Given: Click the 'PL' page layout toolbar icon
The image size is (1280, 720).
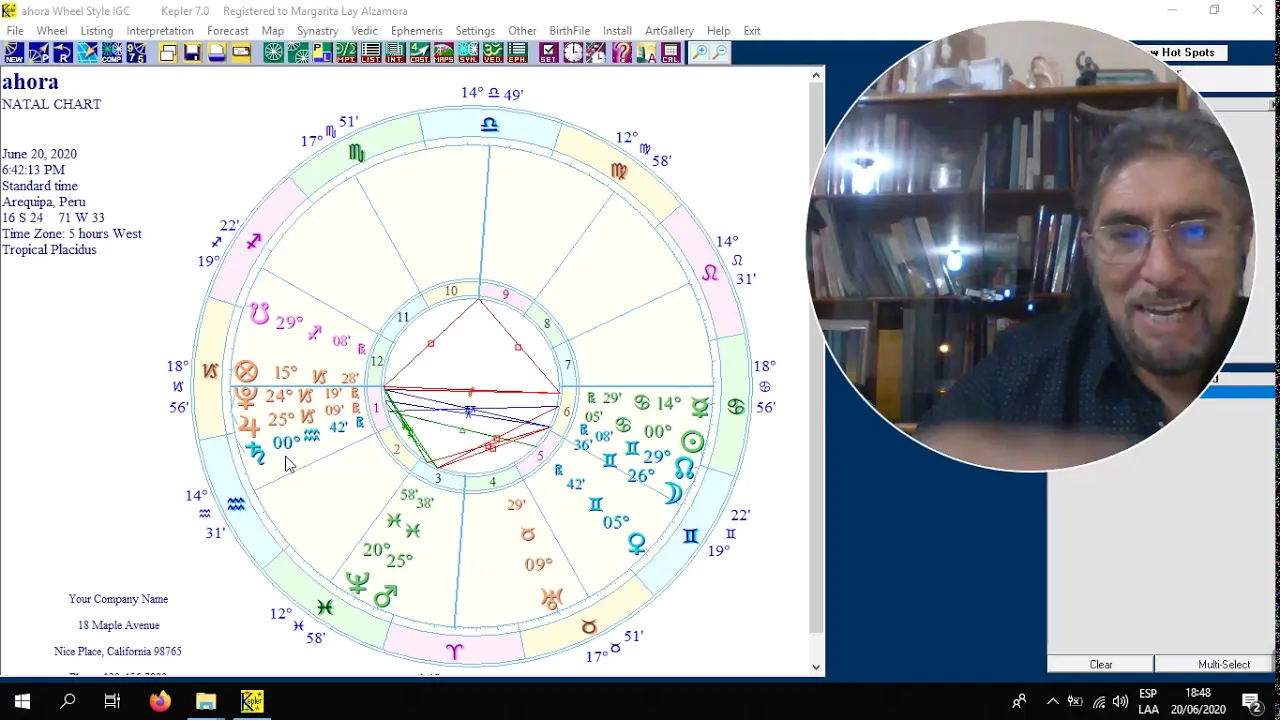Looking at the screenshot, I should pos(321,52).
